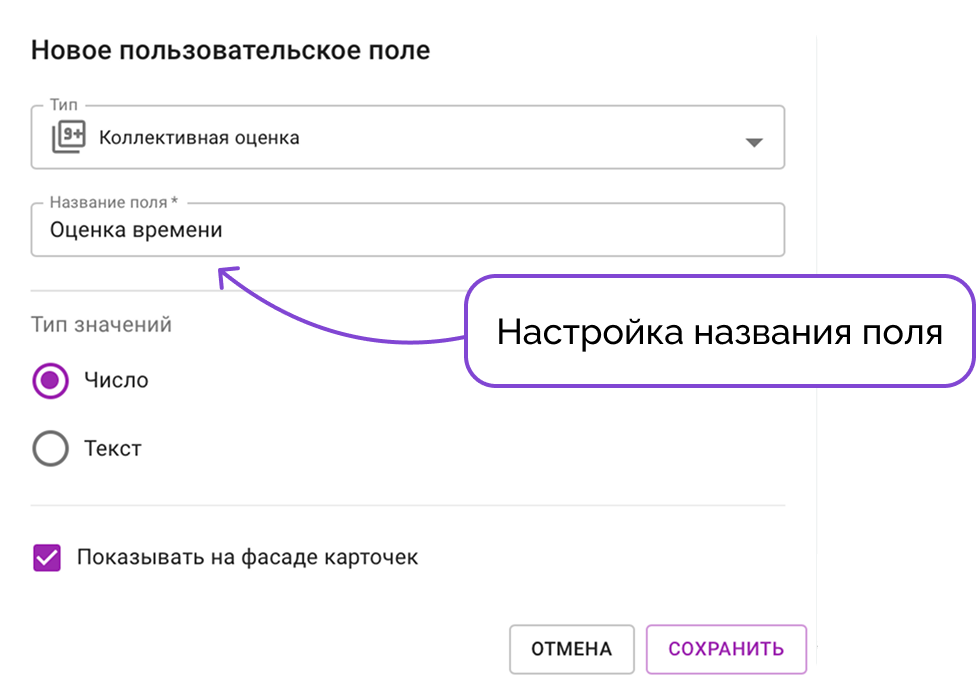Click the СОХРАНИТЬ button
976x700 pixels.
pos(726,649)
